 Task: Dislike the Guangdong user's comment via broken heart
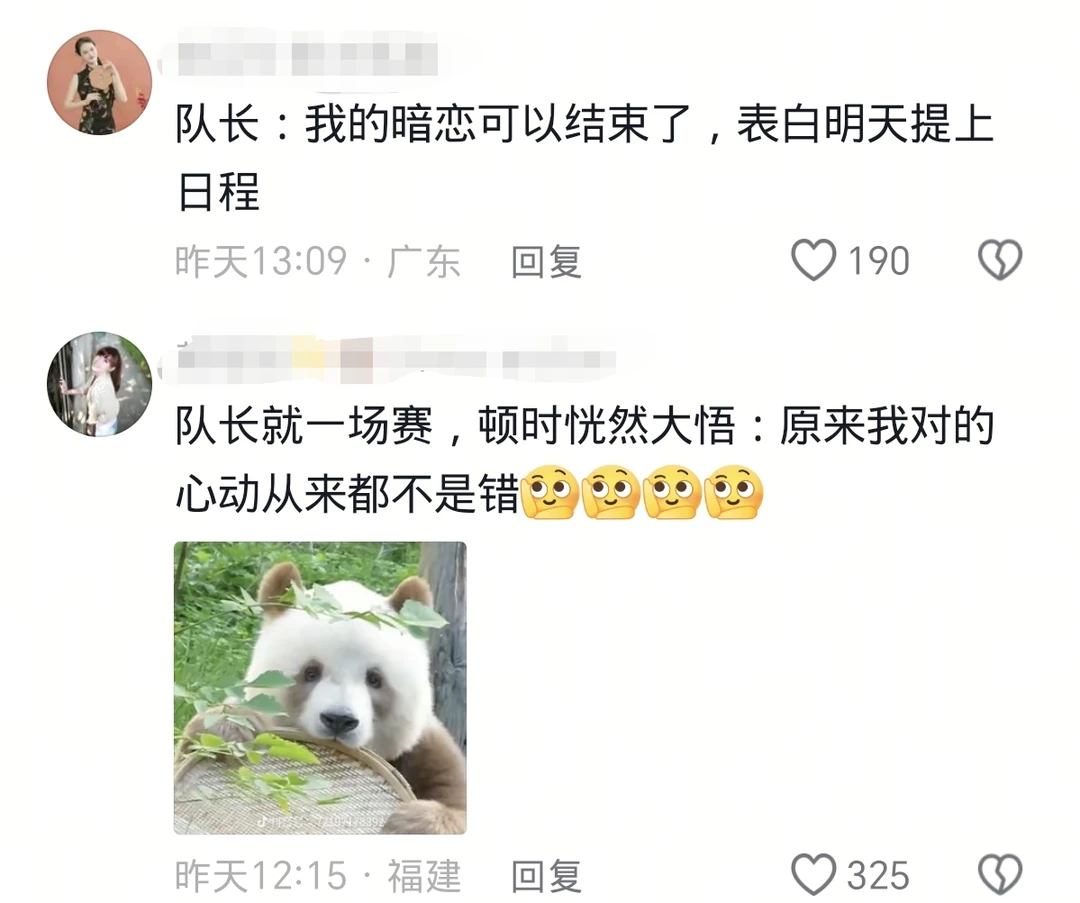[x=1000, y=260]
